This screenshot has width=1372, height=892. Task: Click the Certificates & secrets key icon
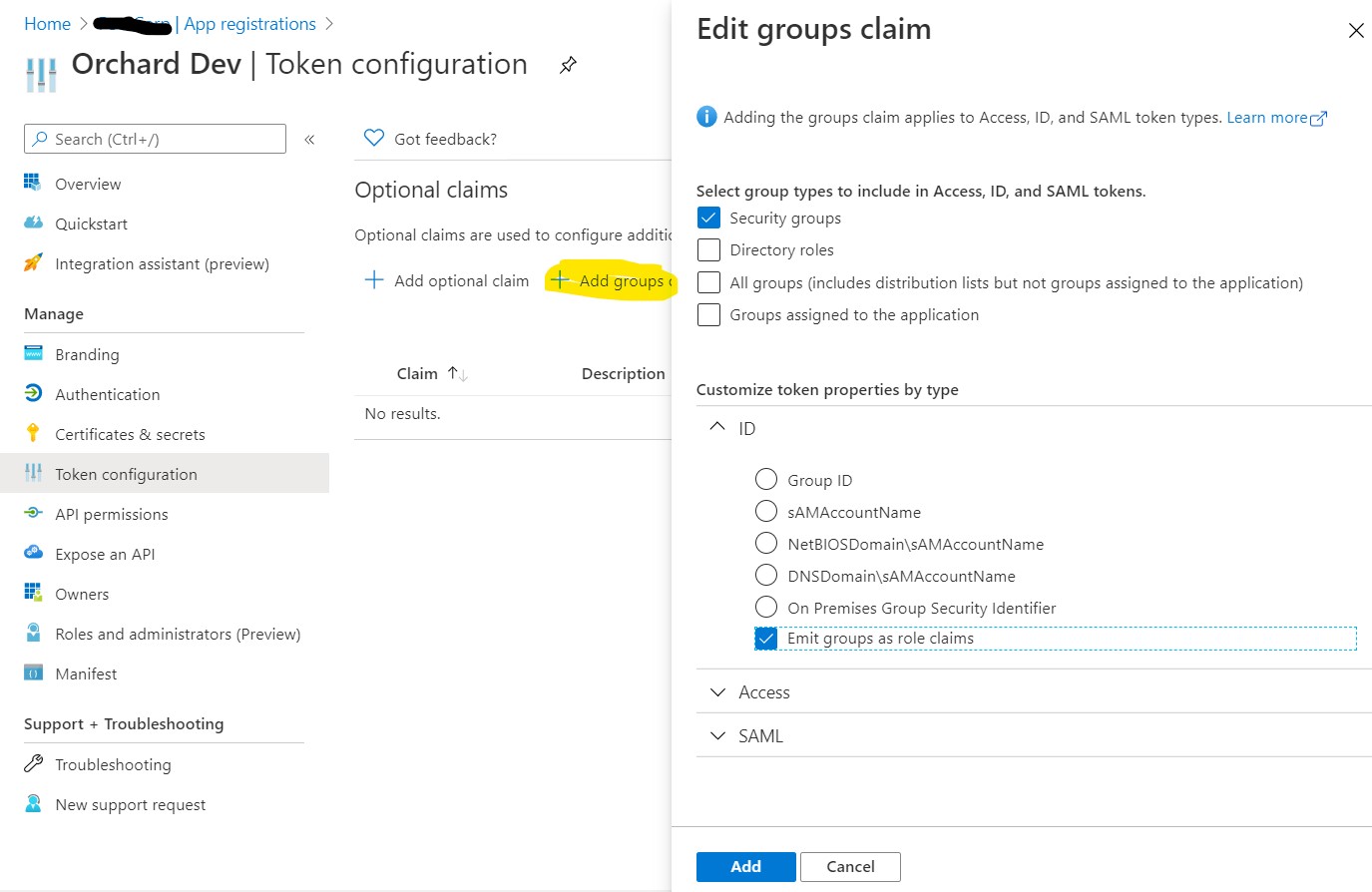pos(33,433)
